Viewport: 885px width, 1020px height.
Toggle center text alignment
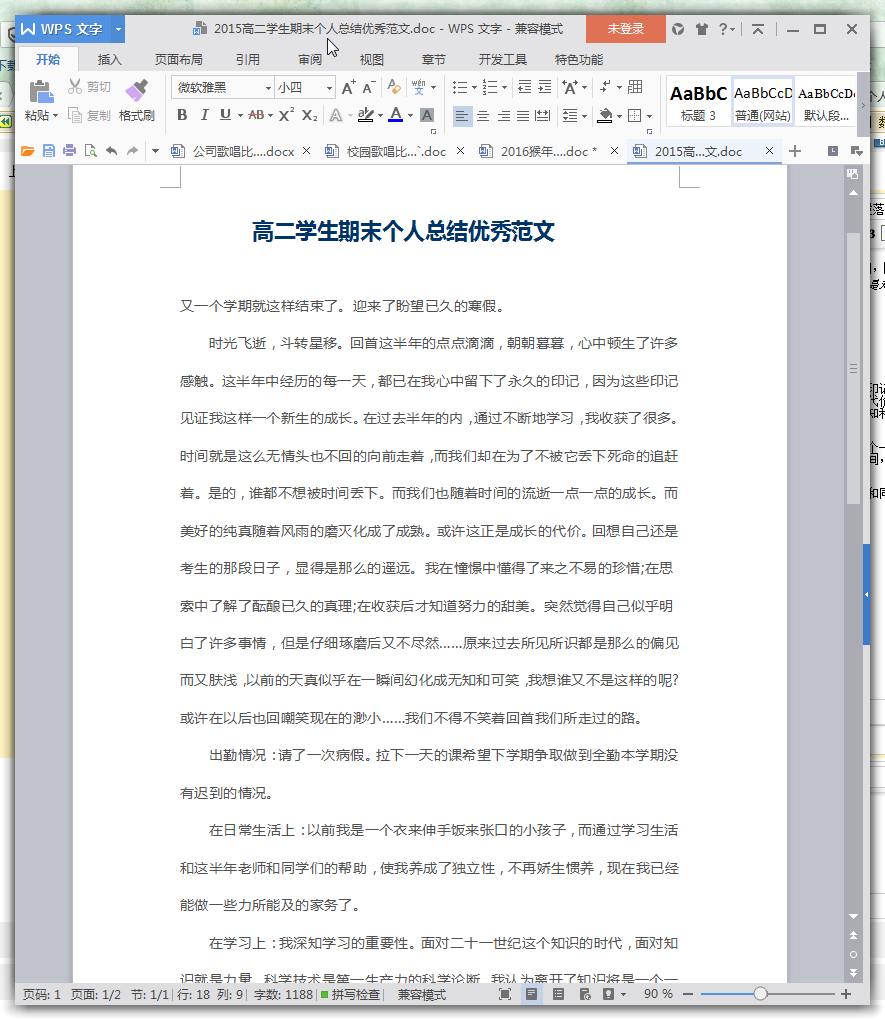pyautogui.click(x=483, y=116)
